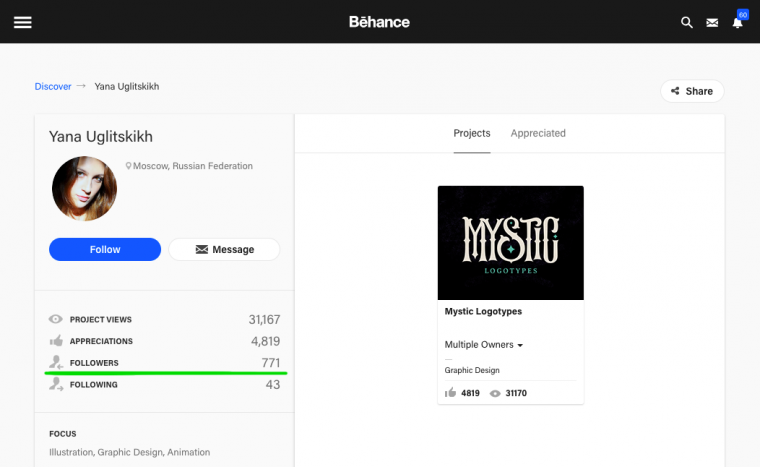
Task: Open the Followers count row
Action: click(164, 362)
